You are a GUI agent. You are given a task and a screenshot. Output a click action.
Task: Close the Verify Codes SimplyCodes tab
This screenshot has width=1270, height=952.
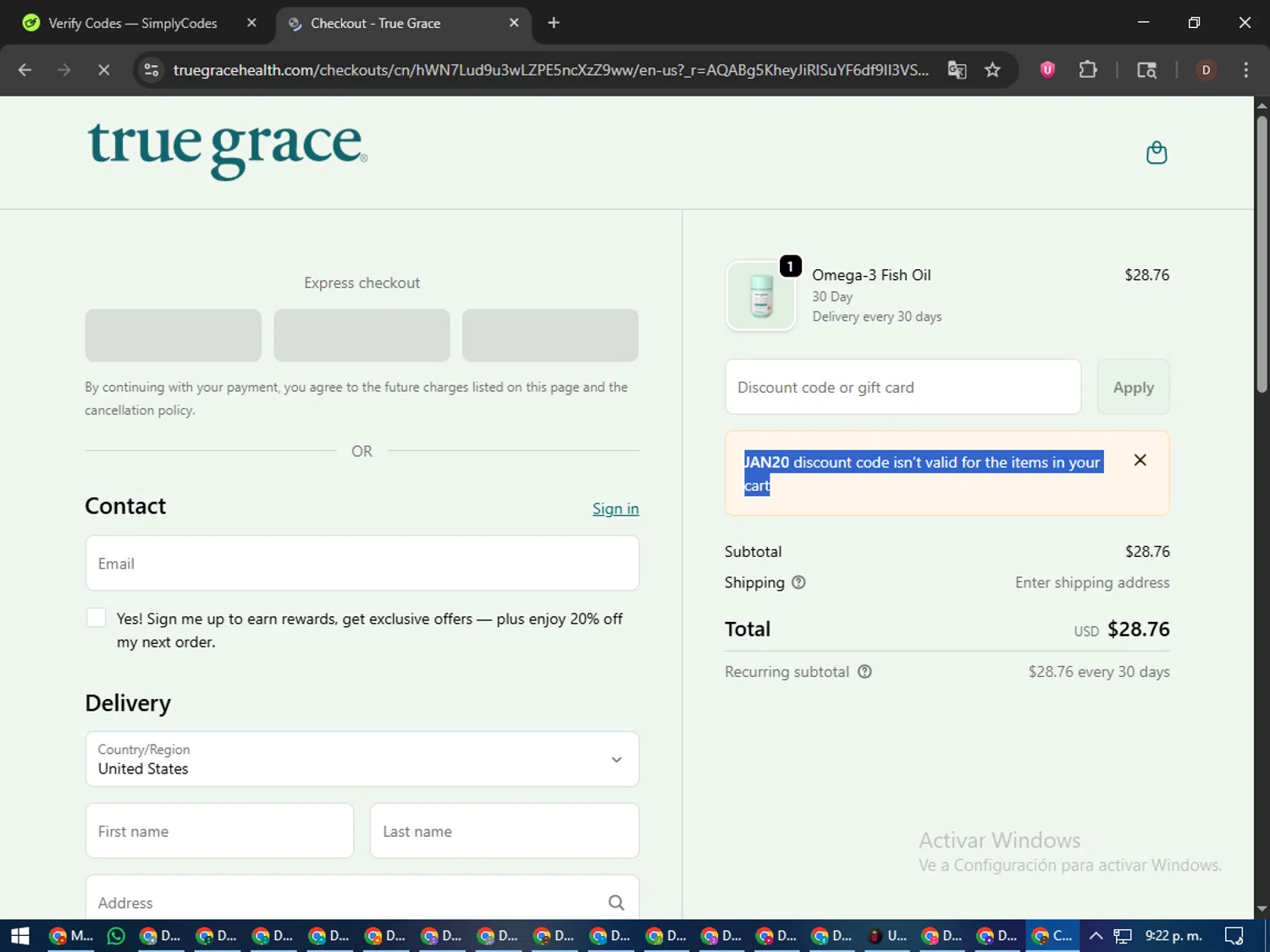pos(251,23)
